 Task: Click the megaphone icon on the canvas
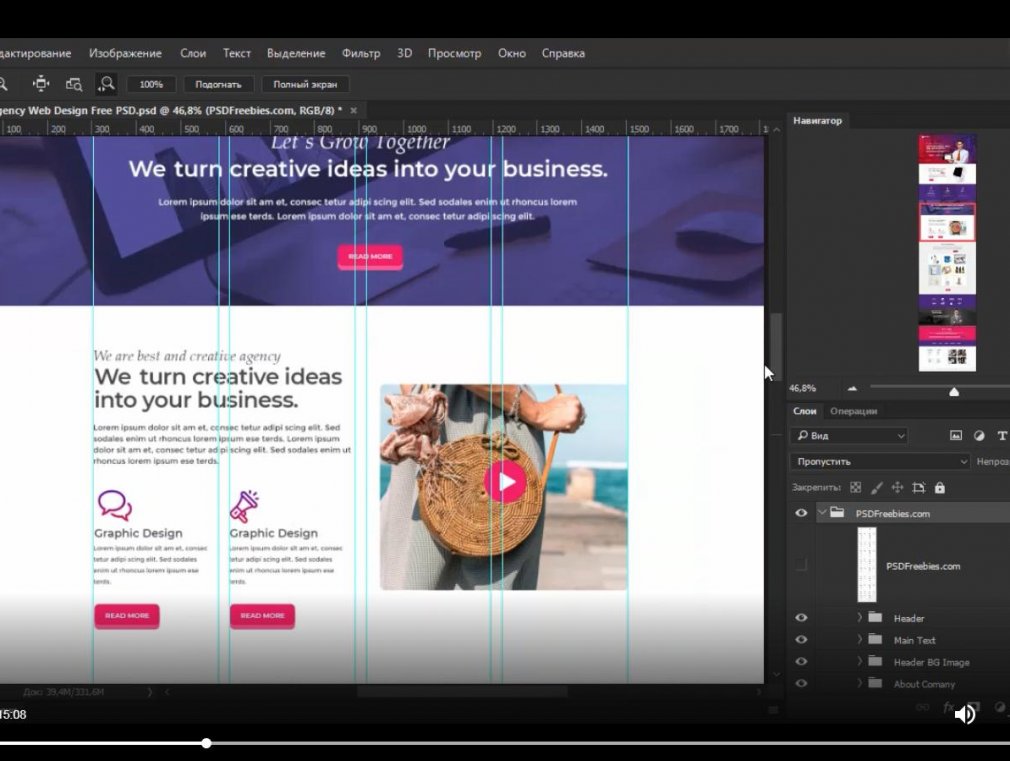(245, 506)
